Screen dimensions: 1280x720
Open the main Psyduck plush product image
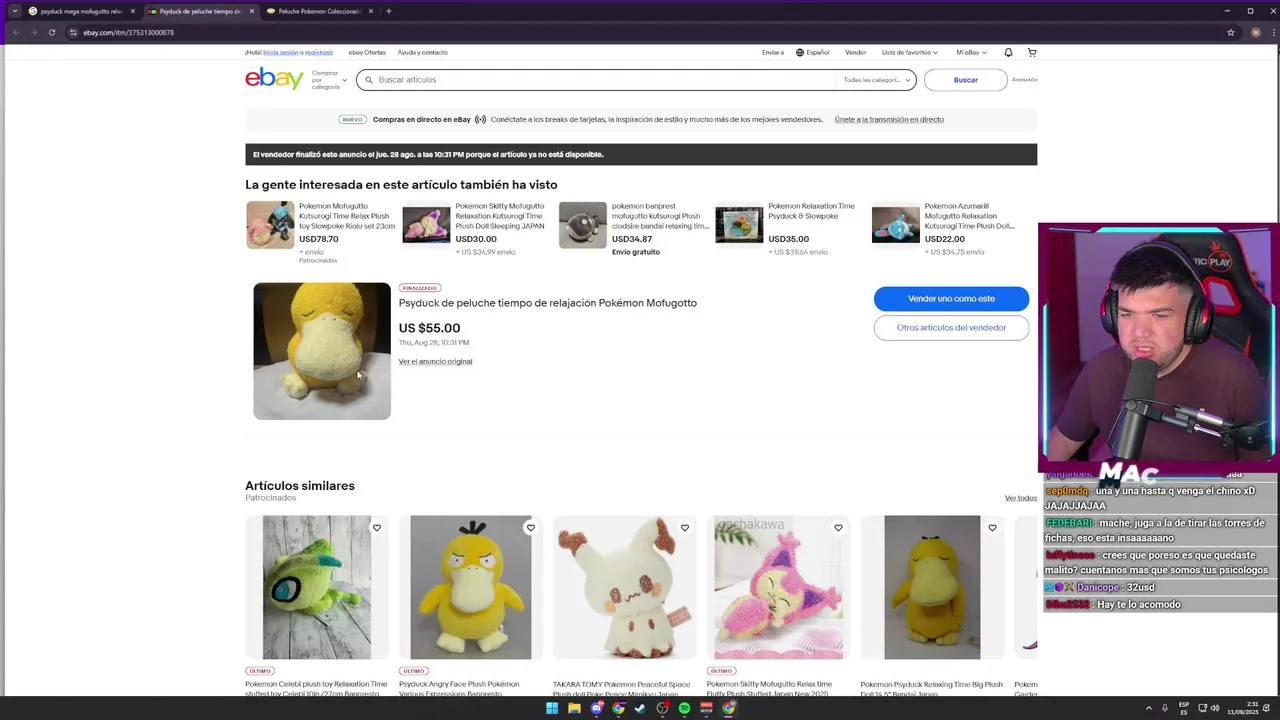tap(322, 351)
